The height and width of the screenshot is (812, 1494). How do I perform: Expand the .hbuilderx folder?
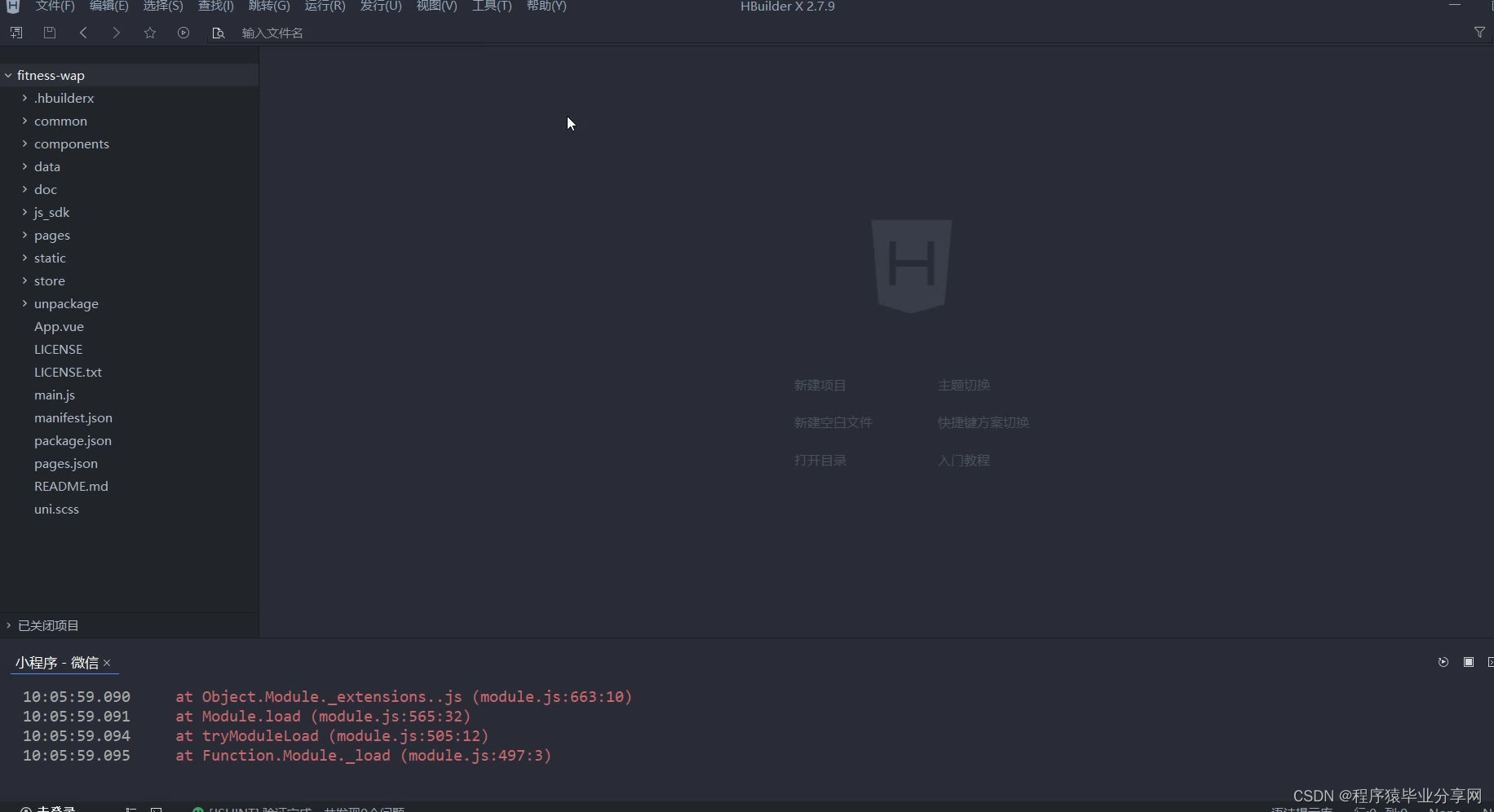(x=24, y=98)
